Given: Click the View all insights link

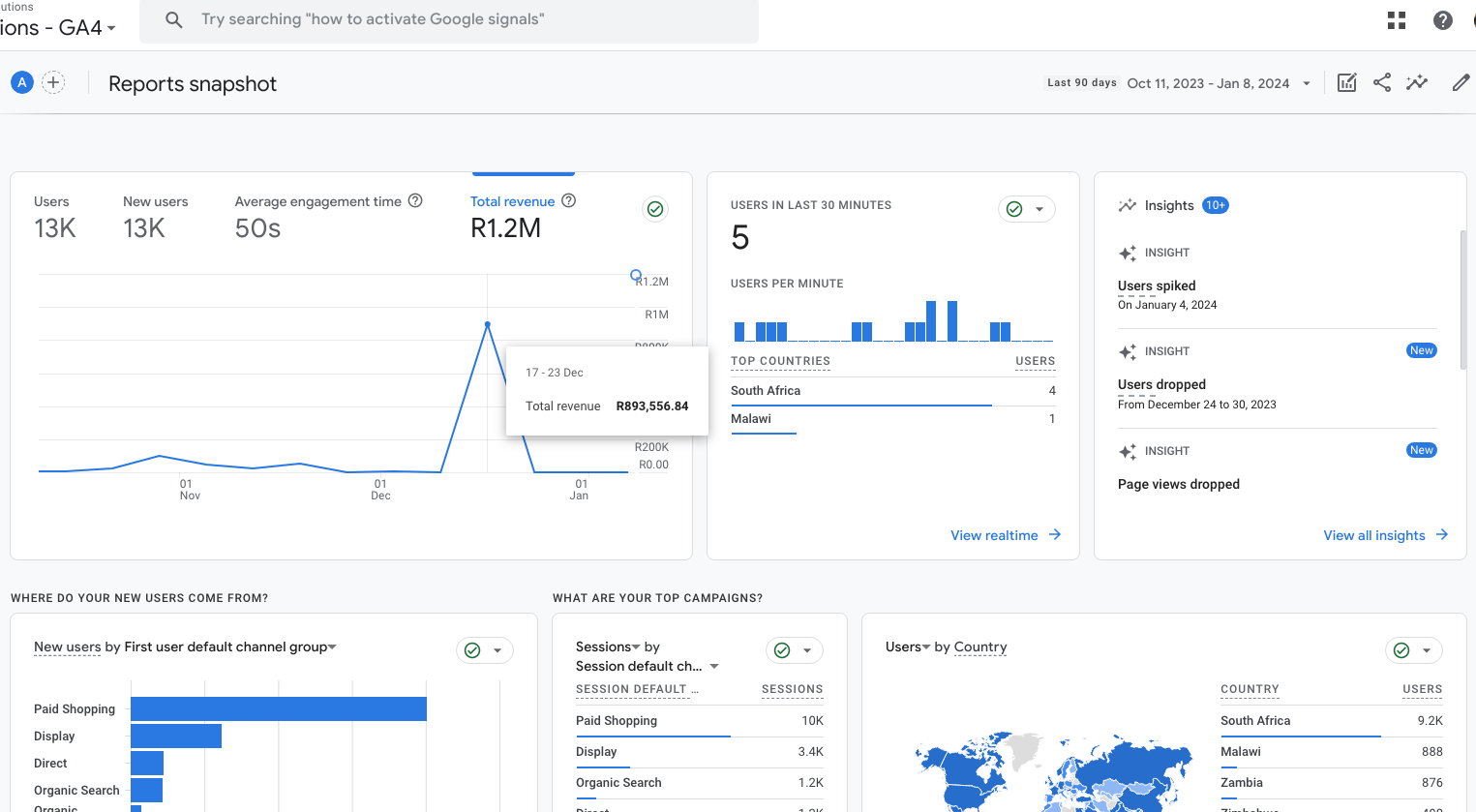Looking at the screenshot, I should click(1374, 535).
